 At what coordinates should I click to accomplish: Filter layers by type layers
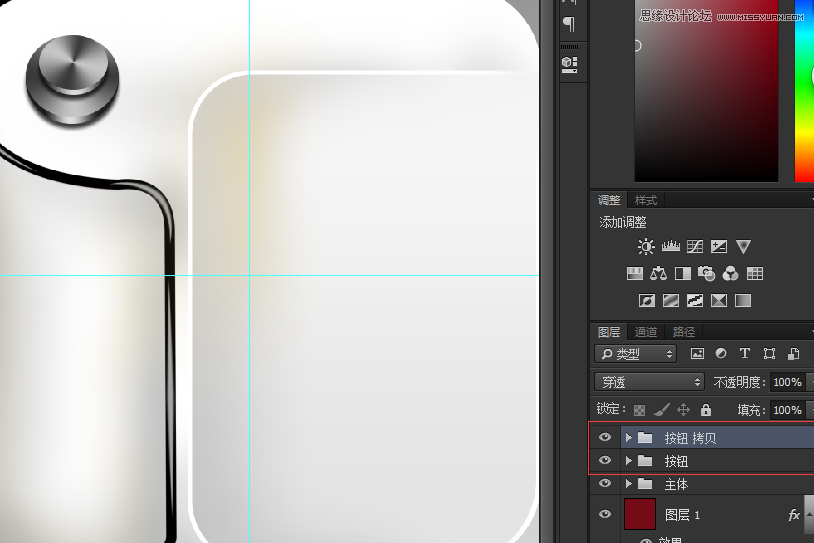pyautogui.click(x=744, y=354)
